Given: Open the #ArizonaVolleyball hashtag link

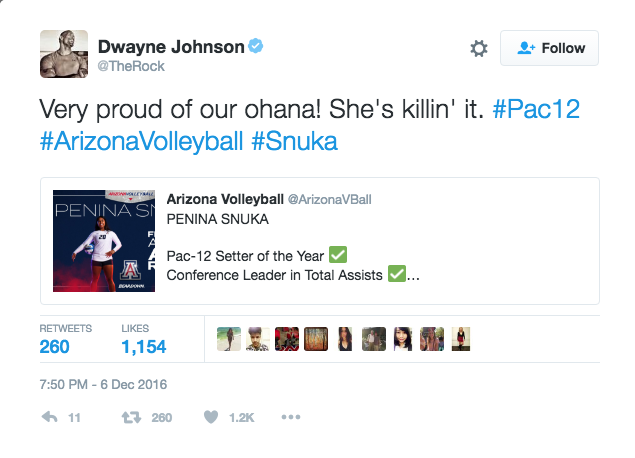Looking at the screenshot, I should click(x=141, y=141).
